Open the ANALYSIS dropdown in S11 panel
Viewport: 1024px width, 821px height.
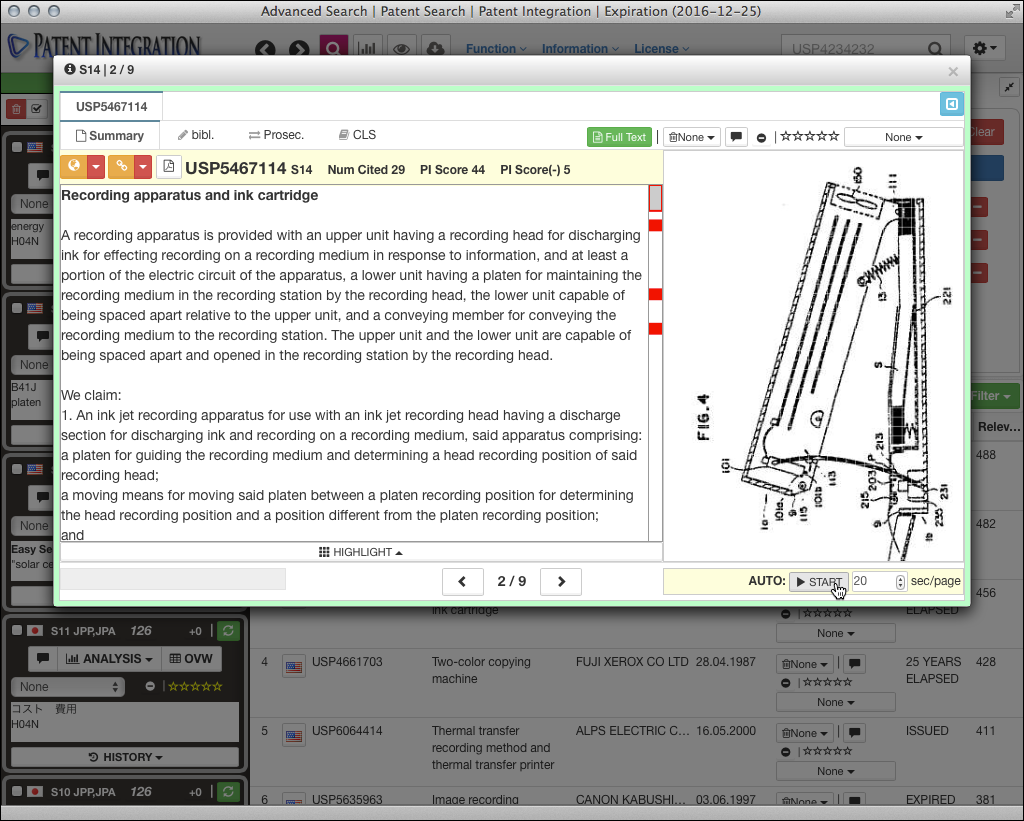point(109,658)
